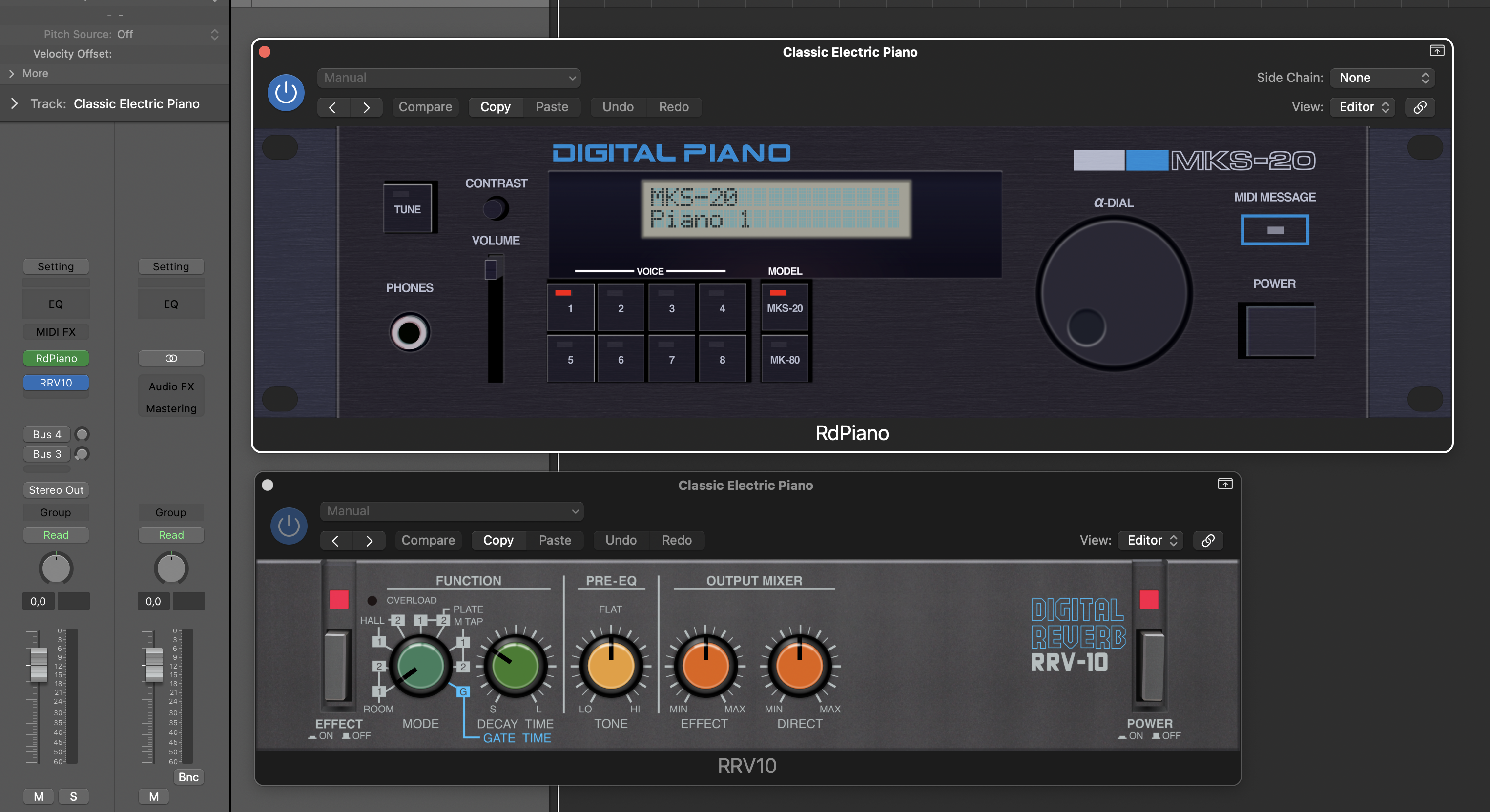Open View Editor dropdown in RdPiano window
Image resolution: width=1490 pixels, height=812 pixels.
[x=1363, y=107]
